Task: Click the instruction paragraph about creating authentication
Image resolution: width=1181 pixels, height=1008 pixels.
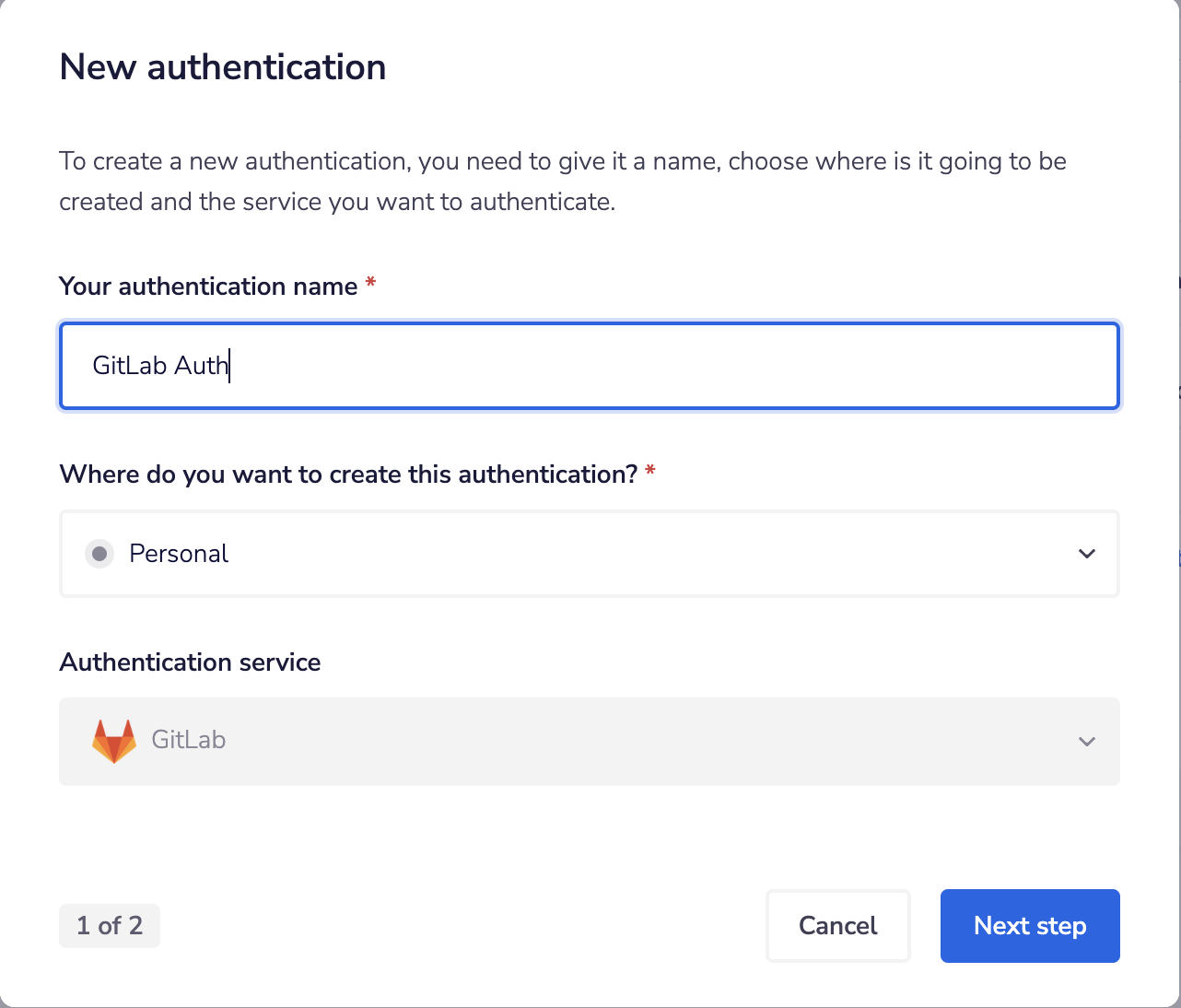Action: [562, 181]
